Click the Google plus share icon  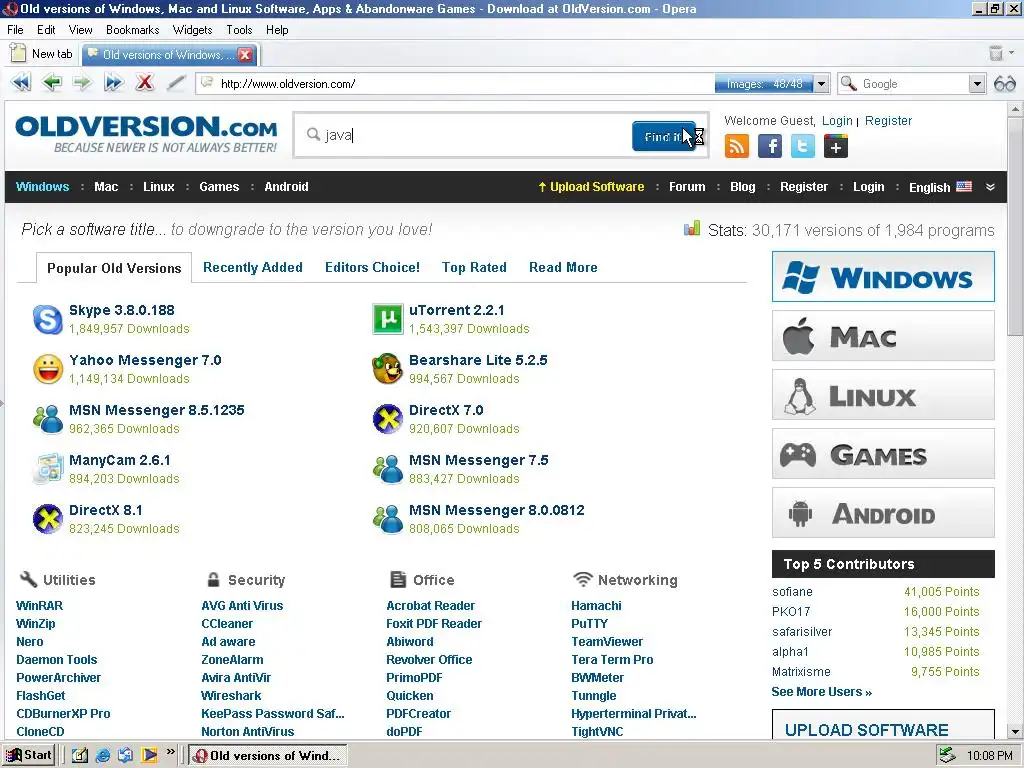[x=835, y=146]
